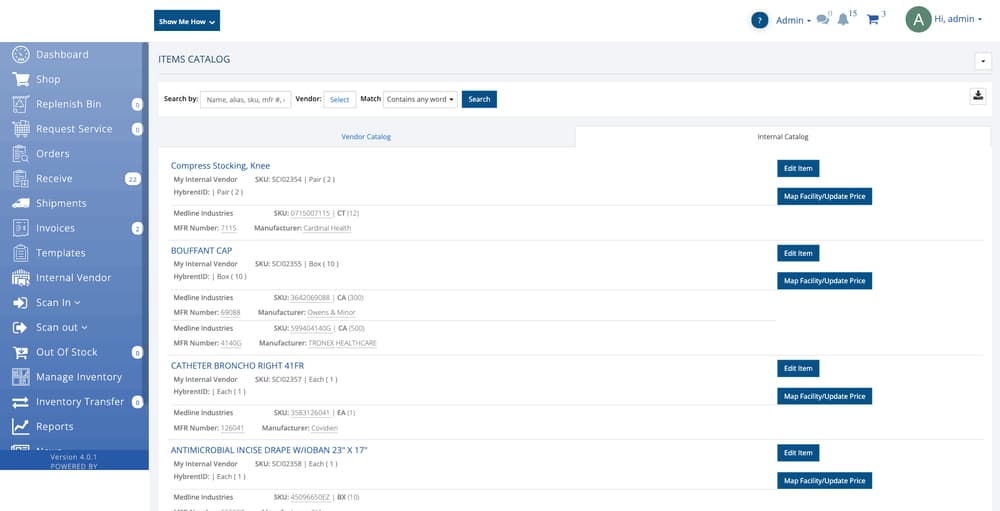
Task: Open the Internal Vendor icon
Action: coord(20,278)
